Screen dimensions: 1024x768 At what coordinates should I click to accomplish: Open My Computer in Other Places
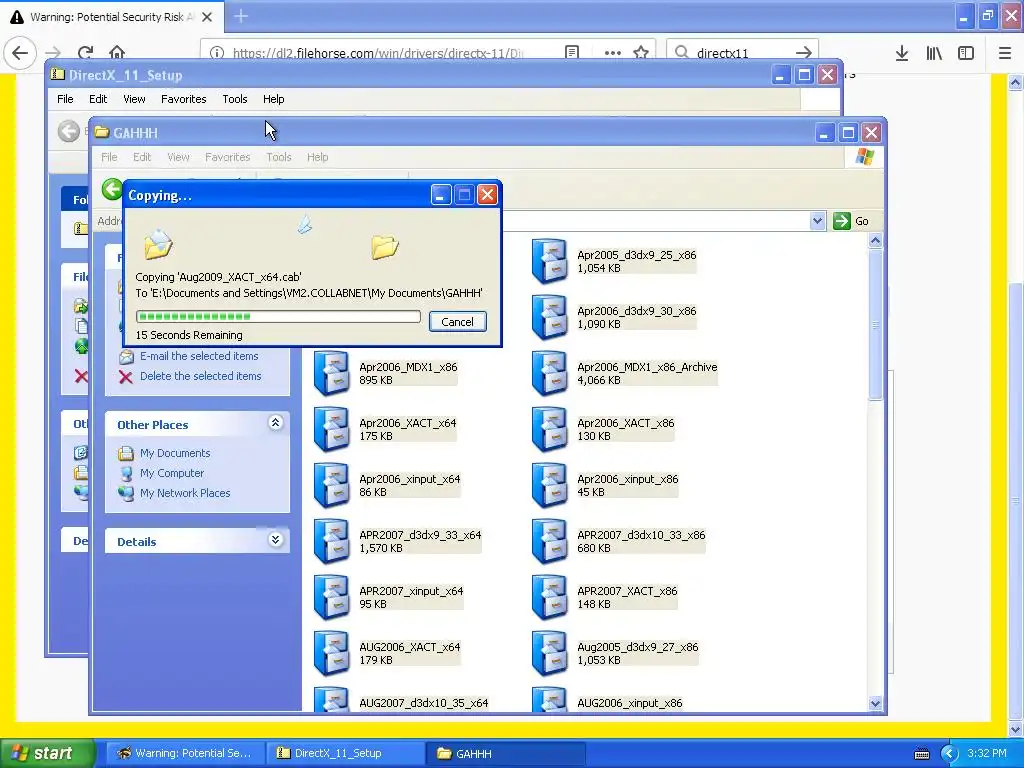[x=172, y=473]
